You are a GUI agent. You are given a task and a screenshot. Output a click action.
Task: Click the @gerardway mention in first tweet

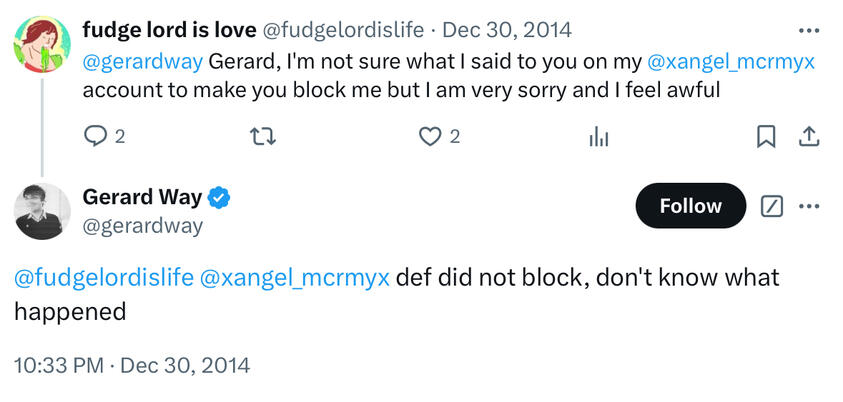click(142, 61)
